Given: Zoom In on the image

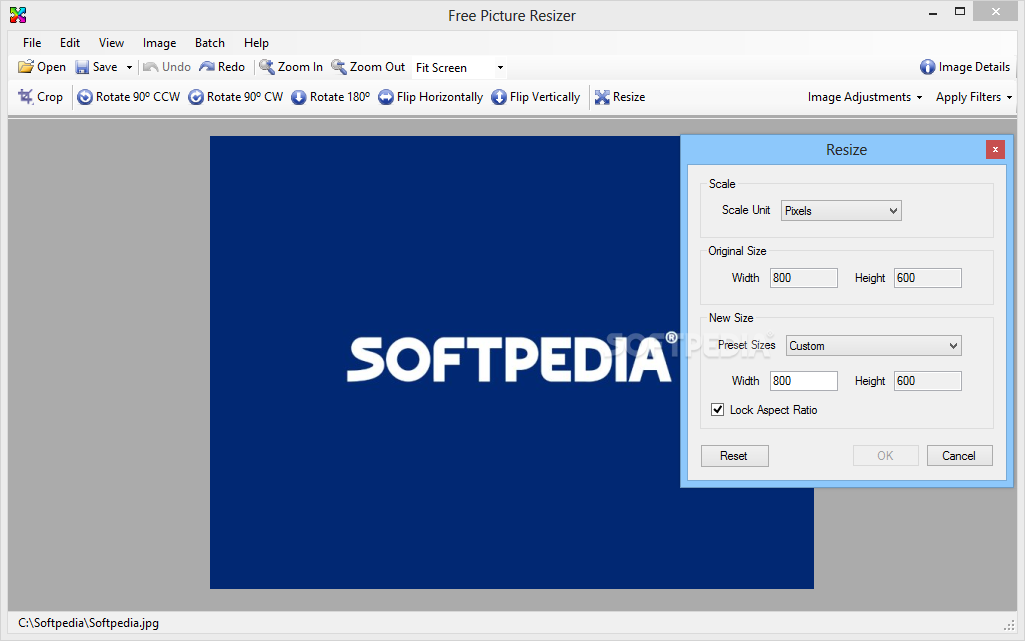Looking at the screenshot, I should point(291,67).
